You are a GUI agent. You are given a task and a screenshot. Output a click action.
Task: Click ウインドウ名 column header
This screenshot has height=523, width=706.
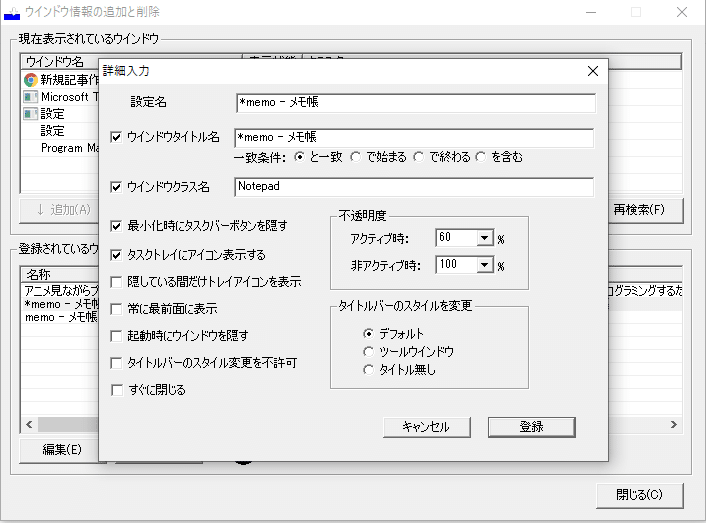[60, 61]
